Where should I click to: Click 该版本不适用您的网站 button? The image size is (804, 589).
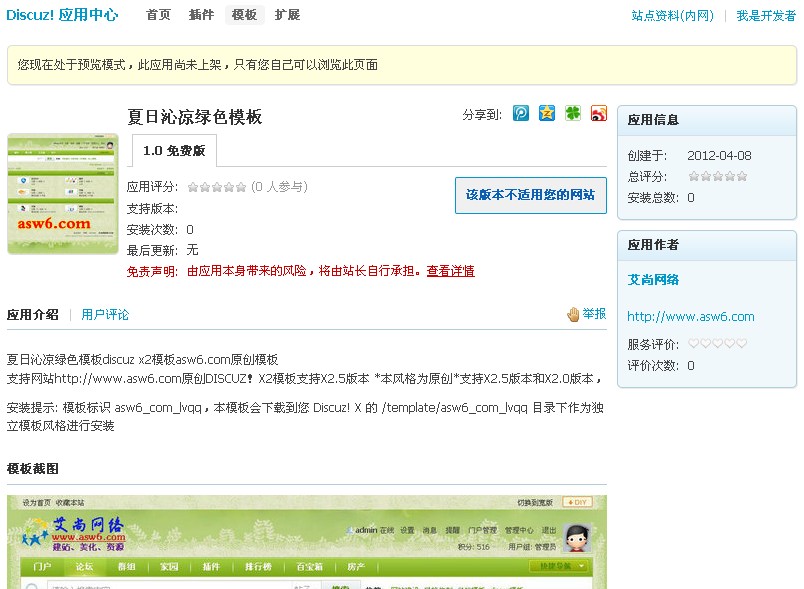pyautogui.click(x=531, y=195)
